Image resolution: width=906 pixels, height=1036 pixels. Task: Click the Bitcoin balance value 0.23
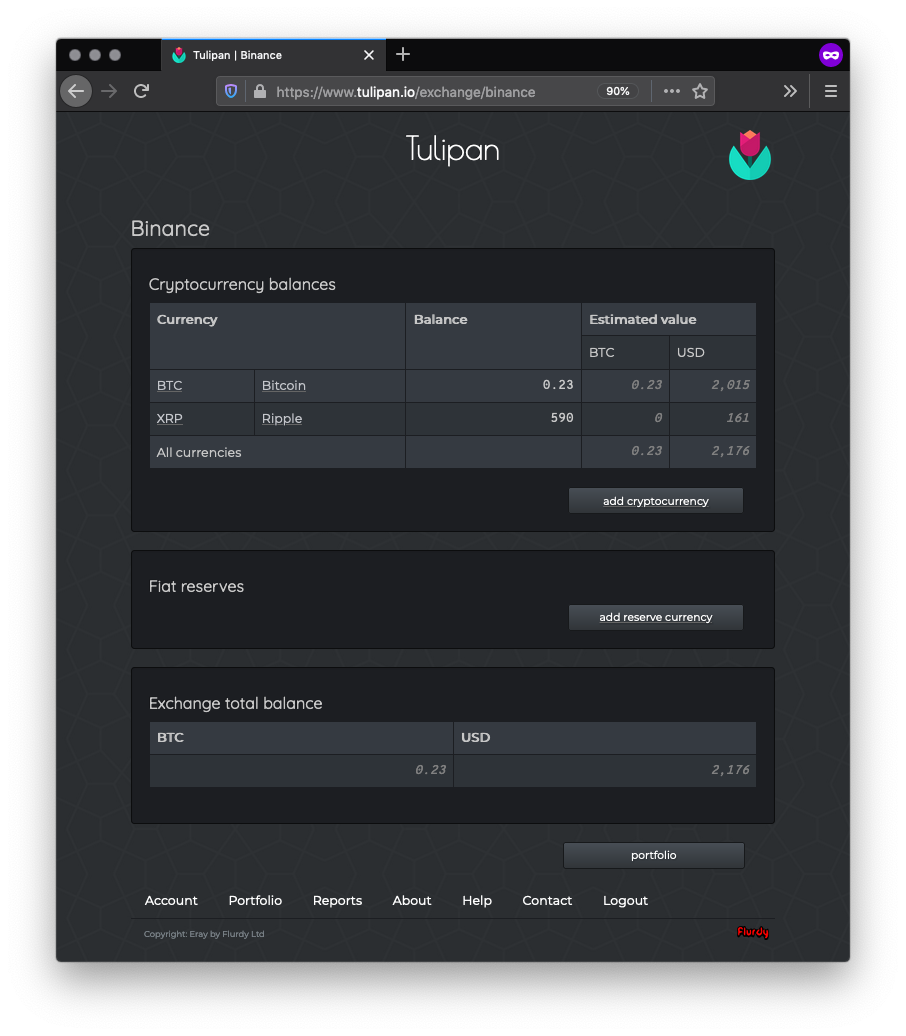(558, 385)
